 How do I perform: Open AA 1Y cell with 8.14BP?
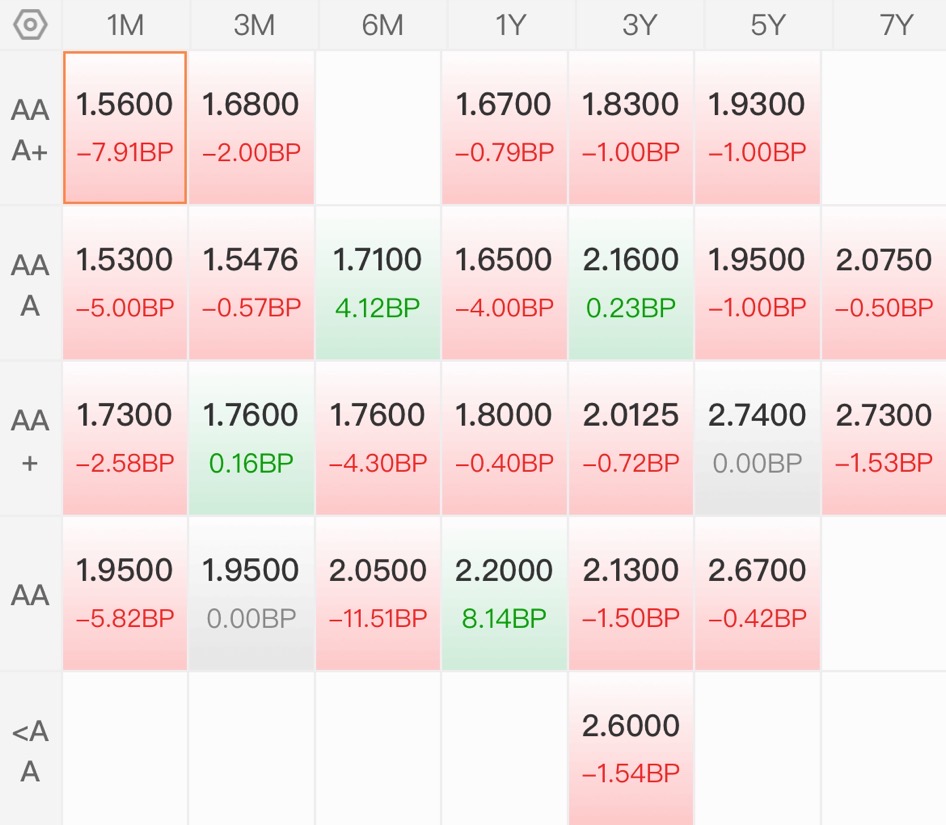[504, 593]
